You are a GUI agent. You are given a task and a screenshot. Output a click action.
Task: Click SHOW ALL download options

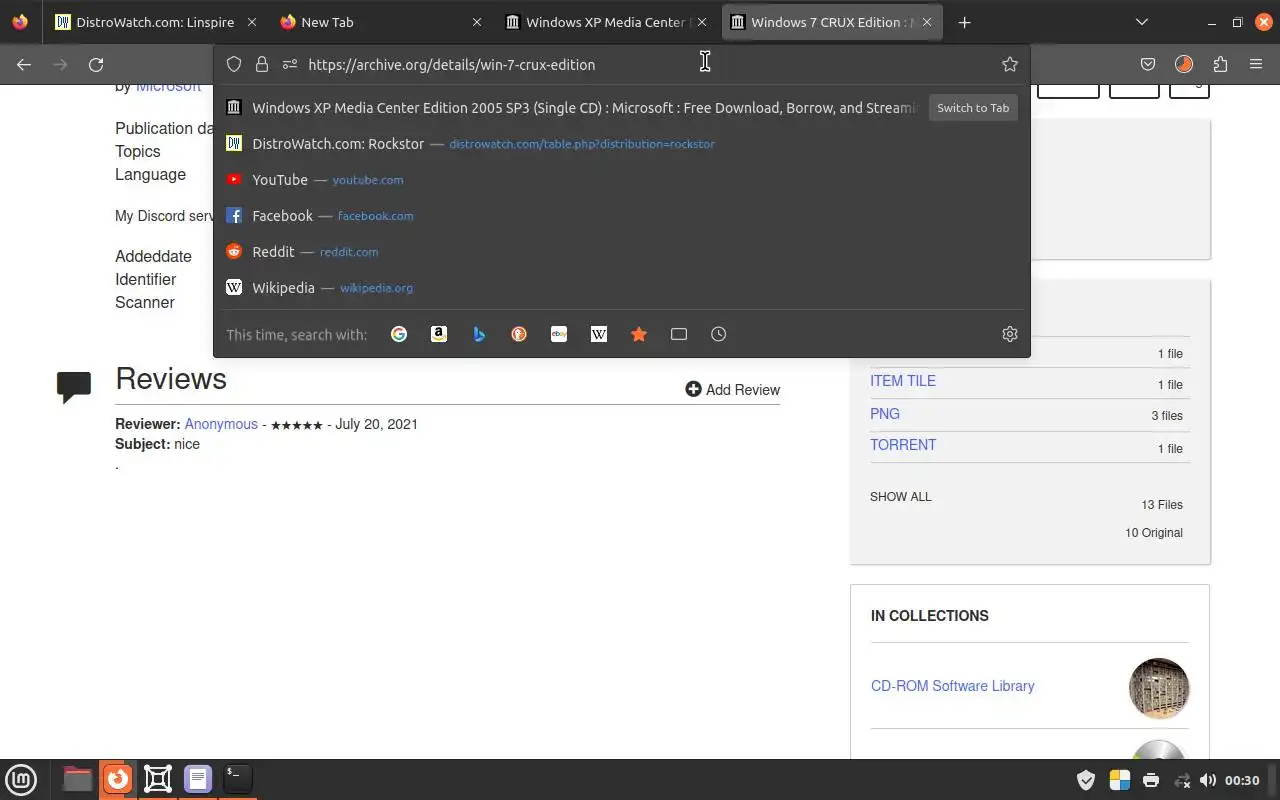coord(900,497)
